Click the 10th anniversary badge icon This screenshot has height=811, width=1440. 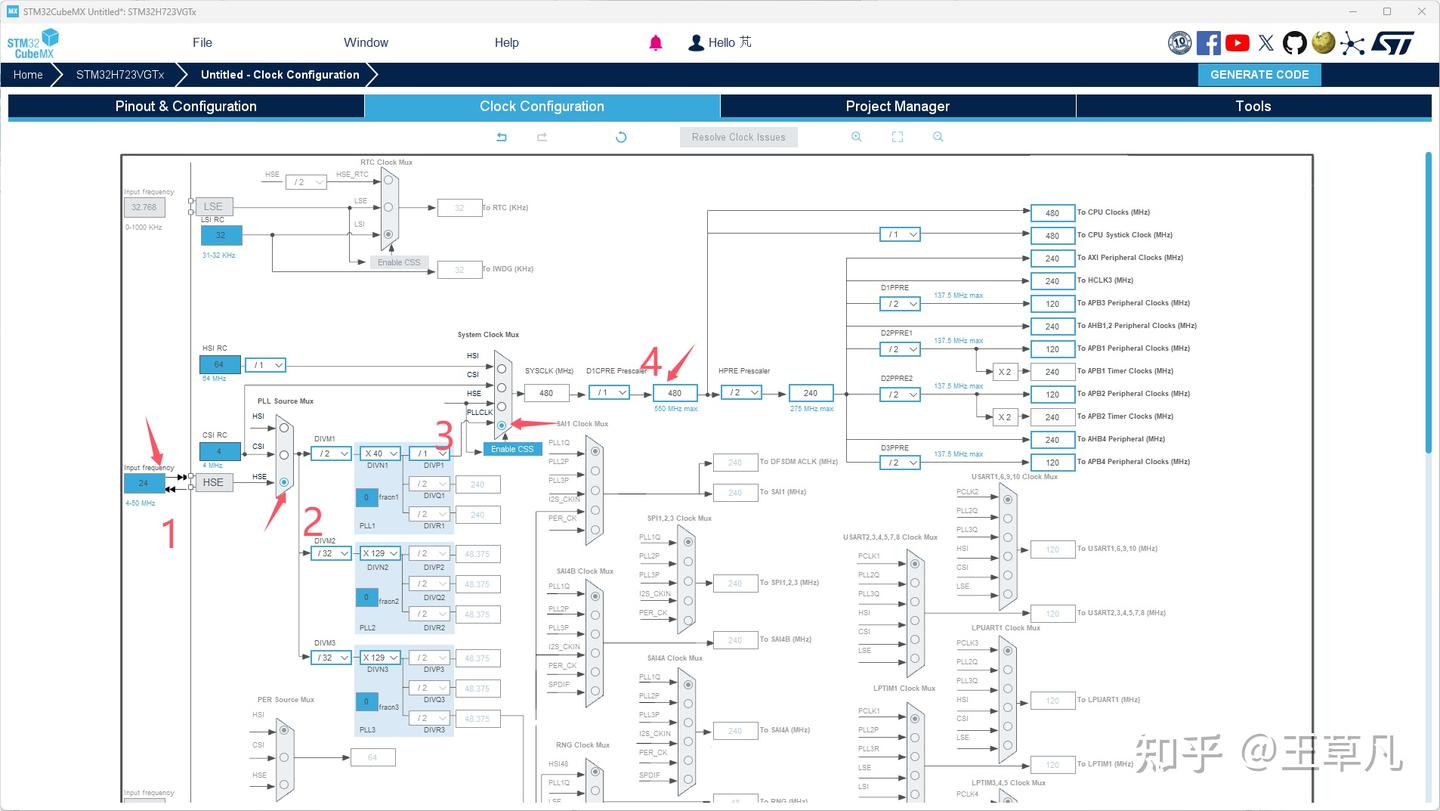(x=1180, y=43)
